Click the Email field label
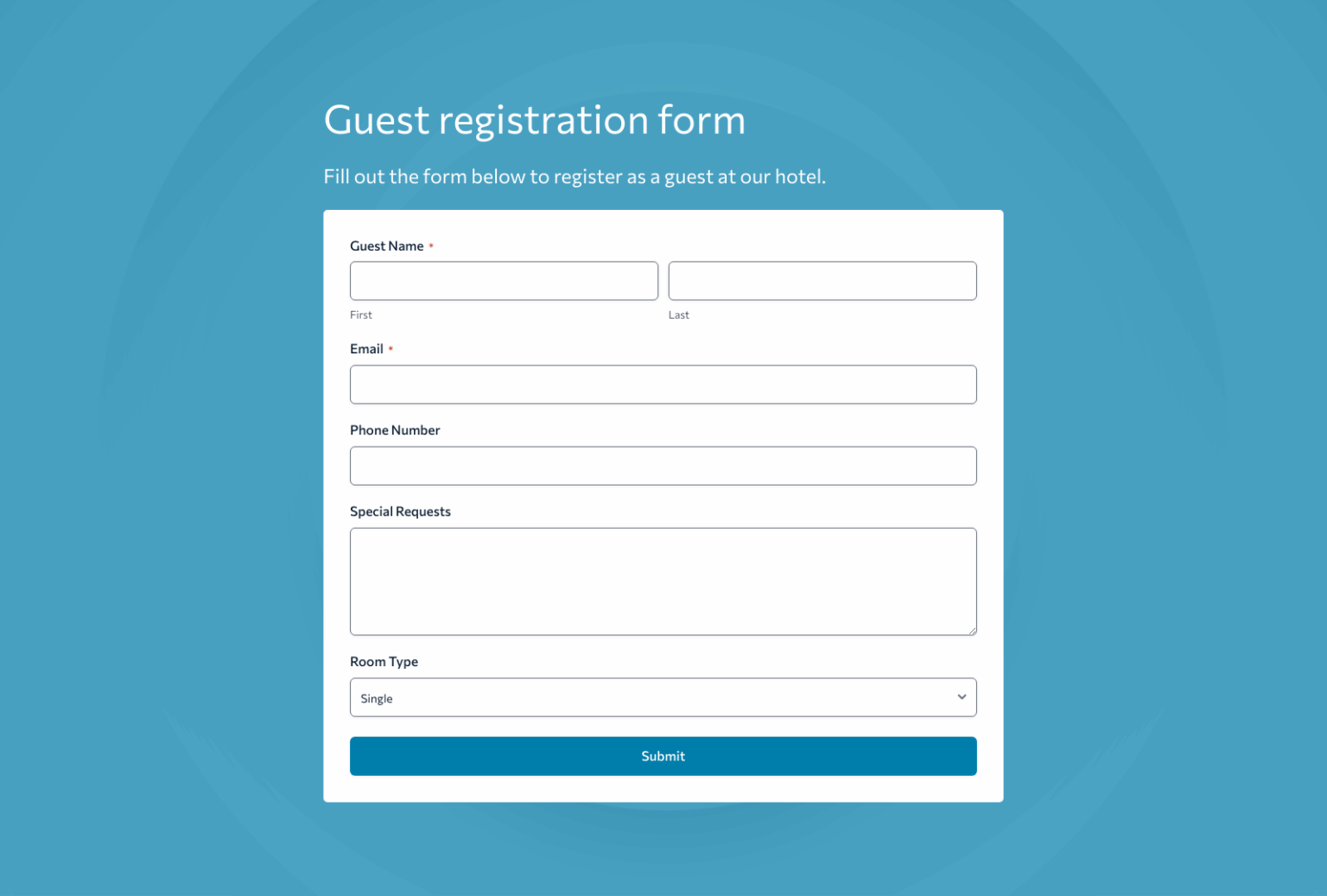Screen dimensions: 1327x896 365,349
